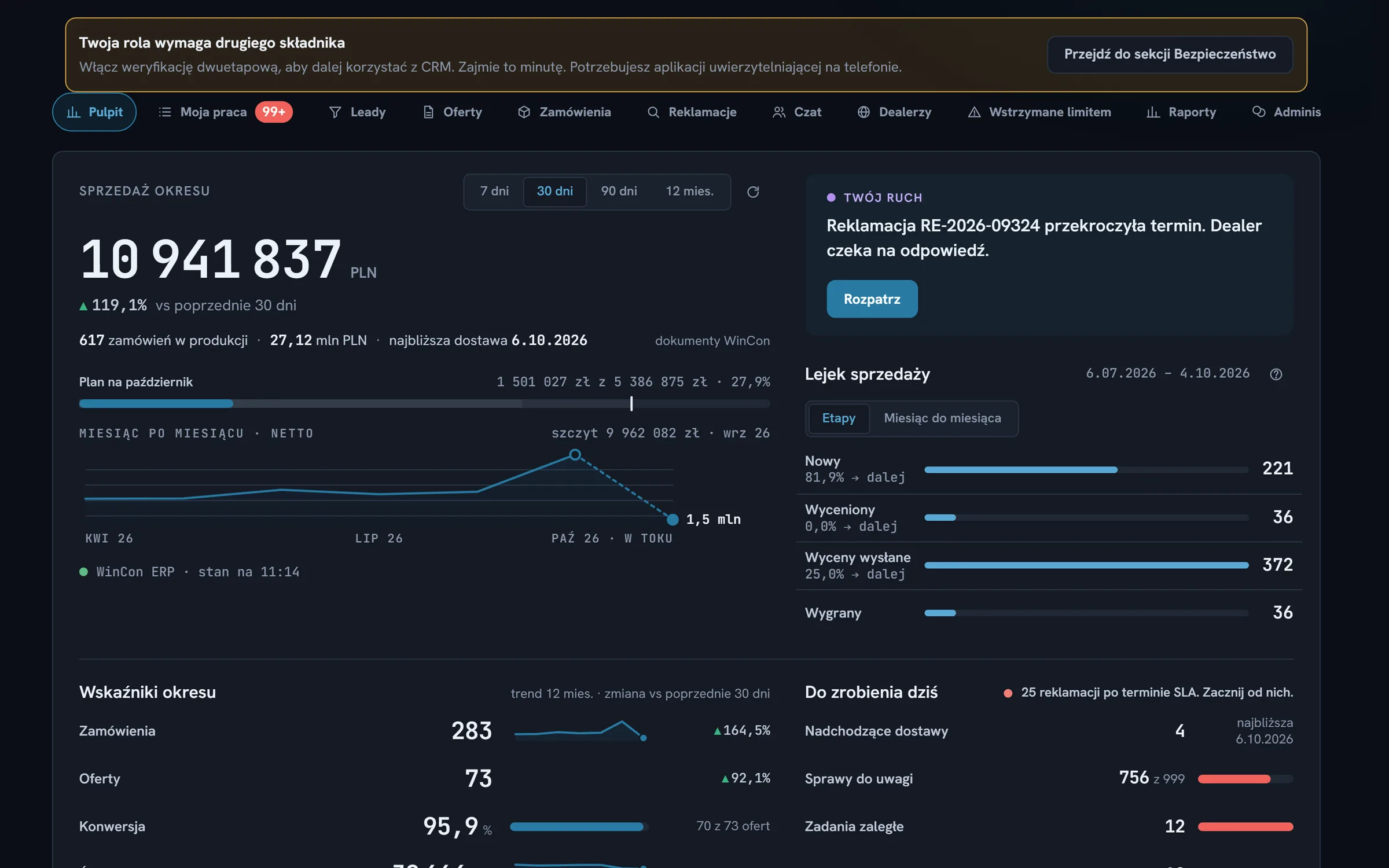
Task: Click Przejdź do sekcji Bezpieczeństwo button
Action: point(1170,54)
